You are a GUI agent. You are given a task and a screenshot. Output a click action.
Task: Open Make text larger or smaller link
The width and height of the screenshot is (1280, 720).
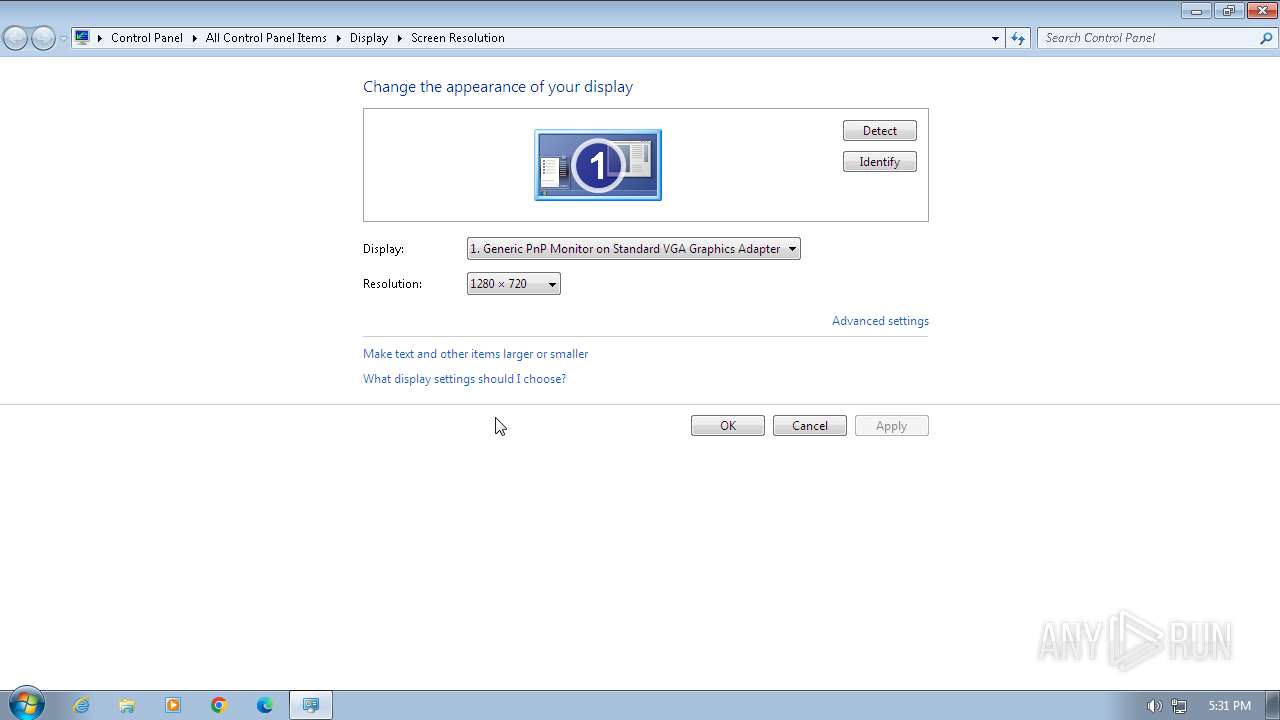[476, 354]
